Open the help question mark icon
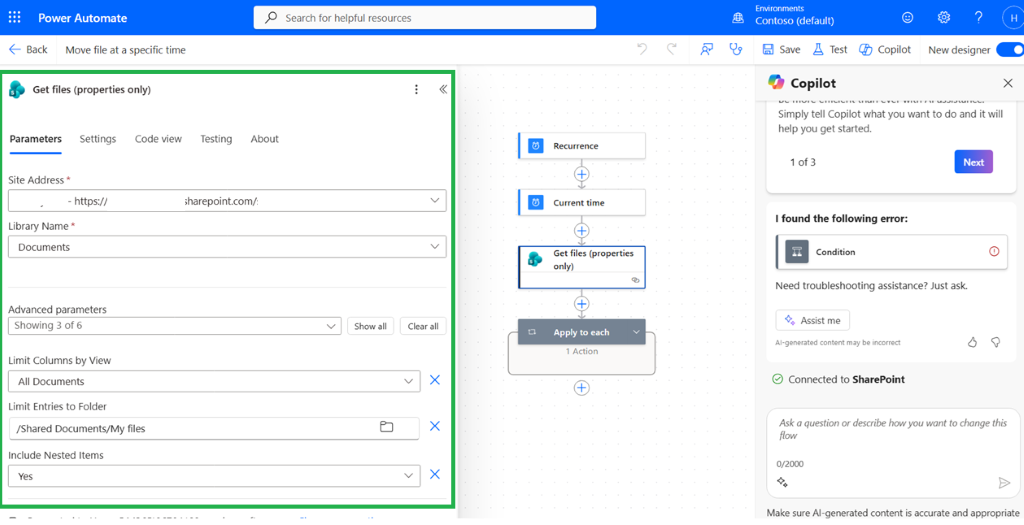The height and width of the screenshot is (525, 1024). [x=978, y=17]
